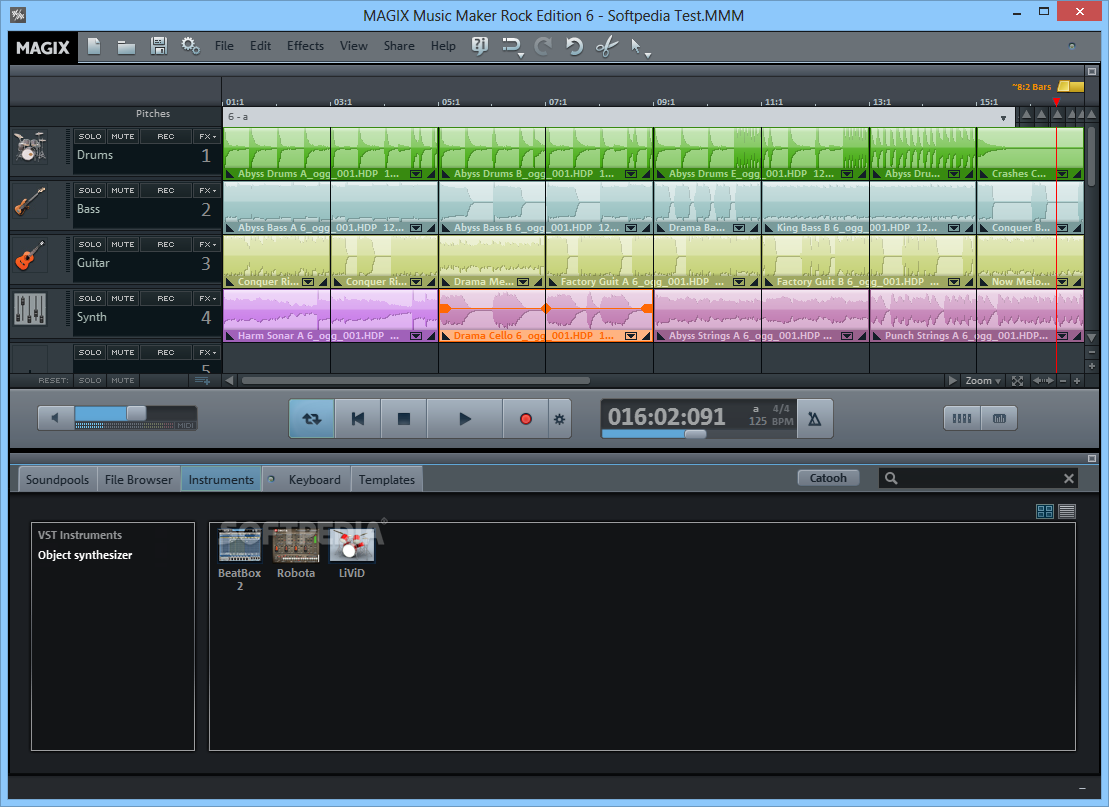Open the LiViD drum instrument
This screenshot has width=1109, height=807.
[x=352, y=554]
